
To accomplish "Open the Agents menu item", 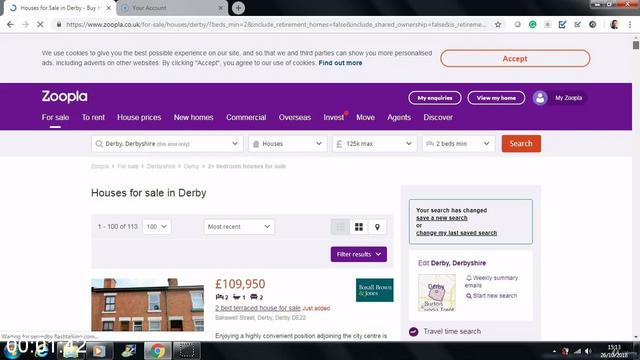I will (399, 118).
